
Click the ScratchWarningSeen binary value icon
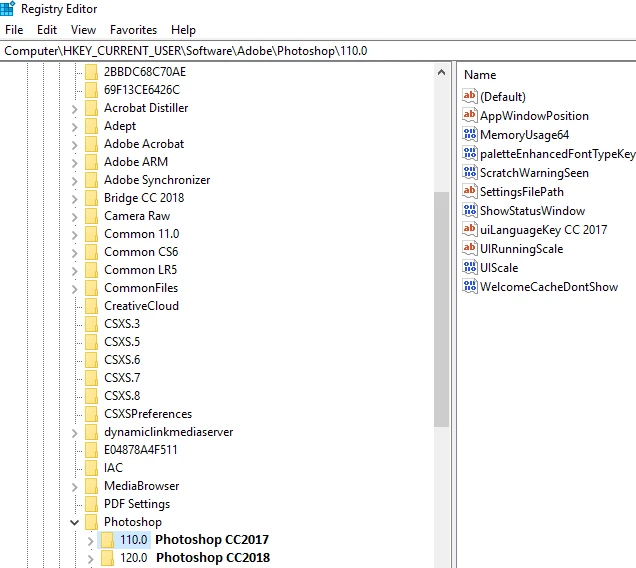(470, 172)
